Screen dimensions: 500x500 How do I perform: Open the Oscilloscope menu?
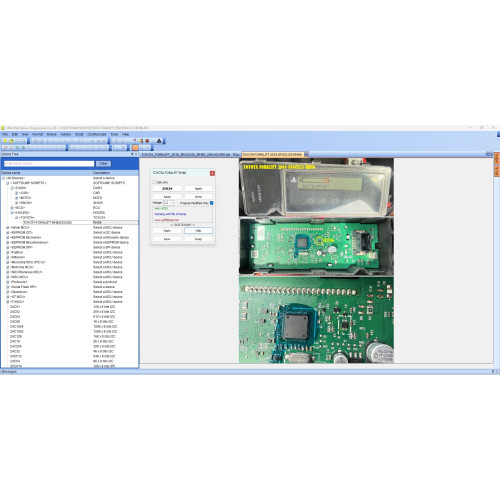tap(97, 134)
